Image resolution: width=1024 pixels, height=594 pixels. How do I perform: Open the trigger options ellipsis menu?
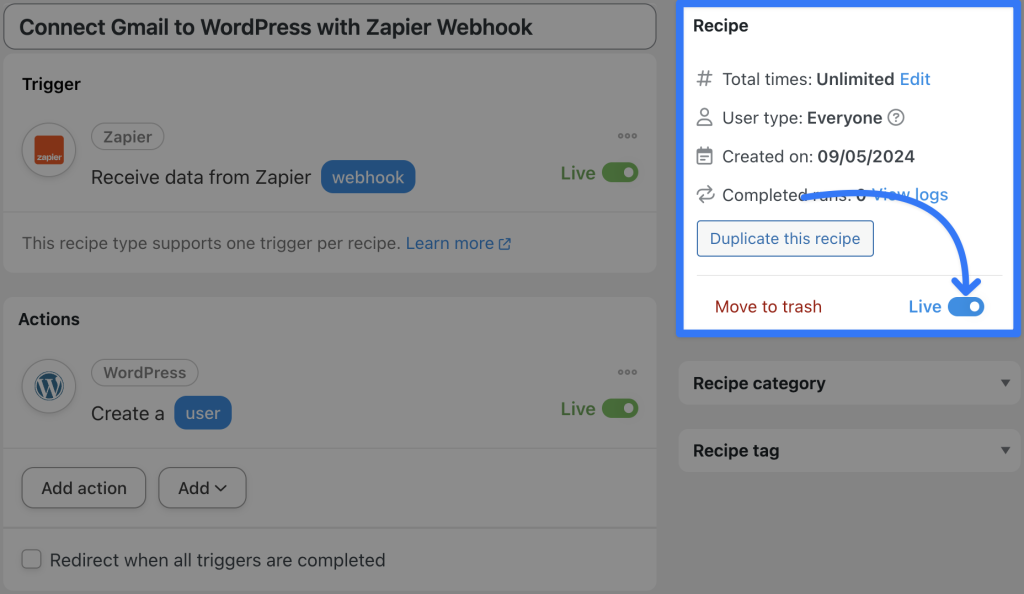pos(627,136)
